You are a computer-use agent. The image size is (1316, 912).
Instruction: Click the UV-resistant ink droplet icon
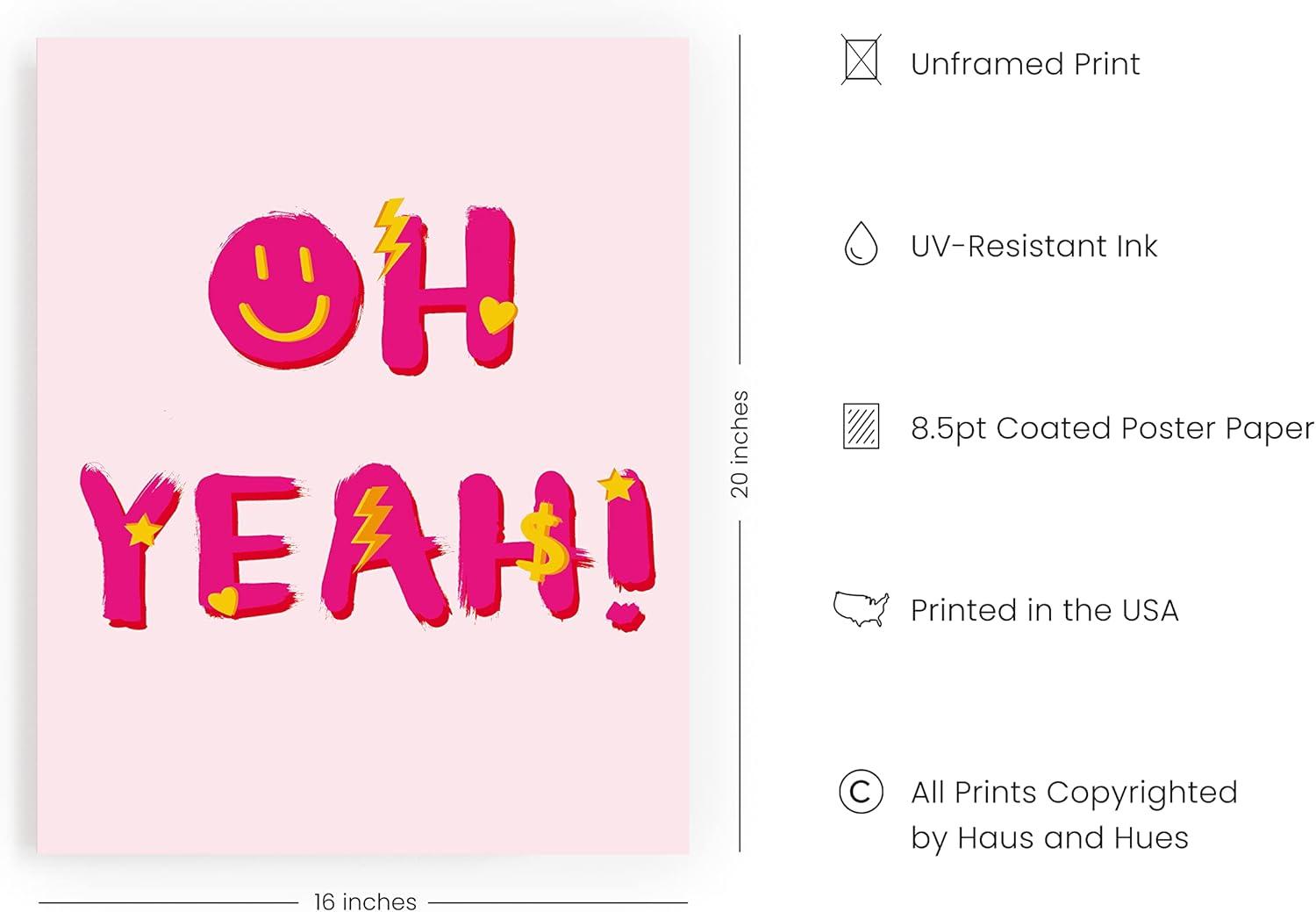point(861,243)
